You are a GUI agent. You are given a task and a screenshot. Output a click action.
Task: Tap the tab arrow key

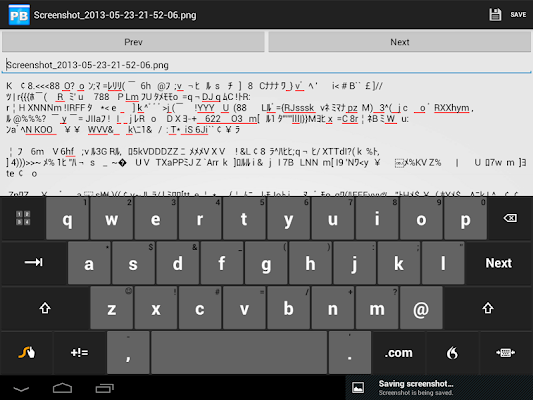(x=34, y=262)
